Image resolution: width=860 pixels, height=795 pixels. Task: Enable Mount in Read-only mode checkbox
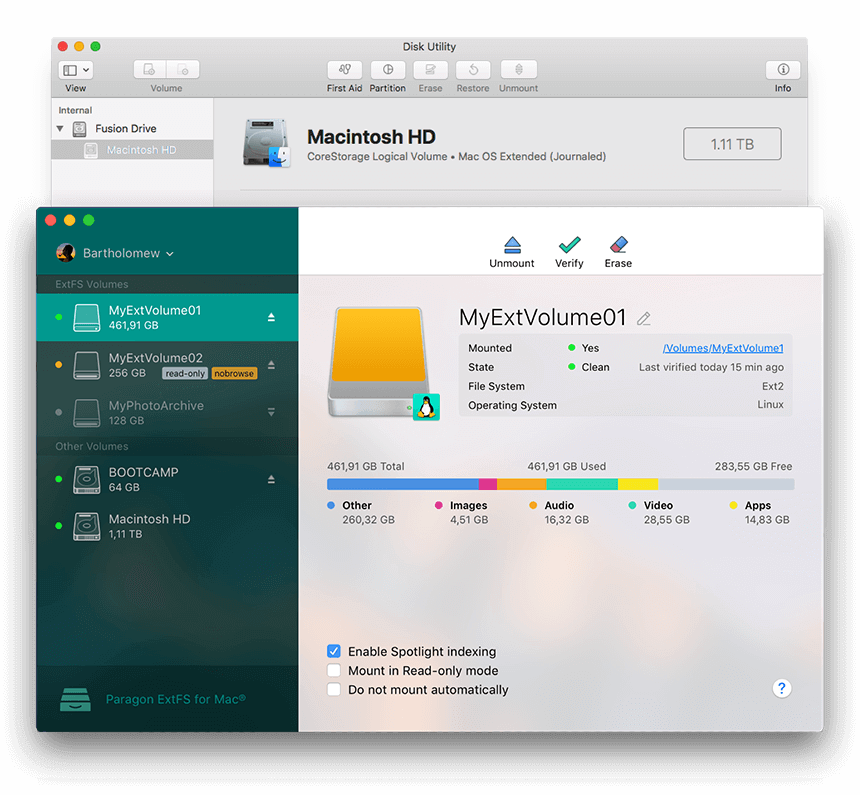coord(334,671)
